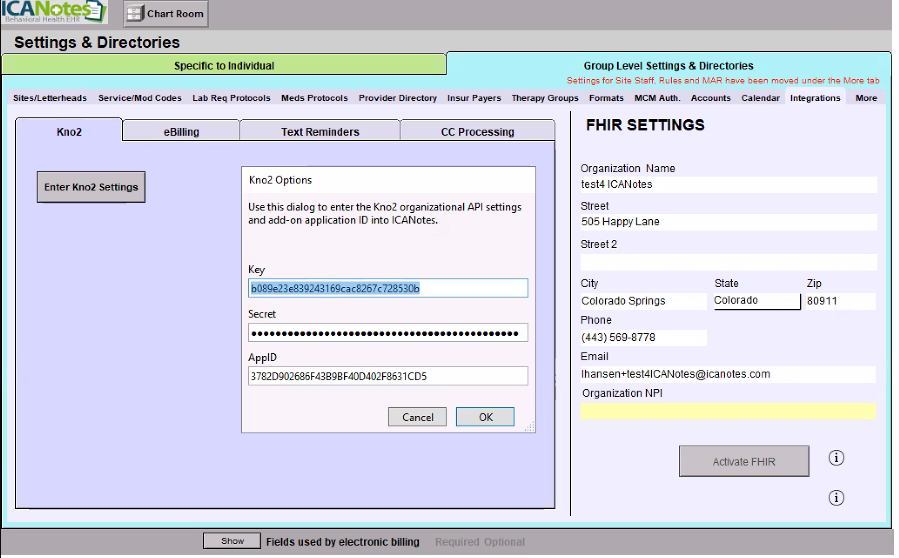Open the Chart Room
Image resolution: width=899 pixels, height=558 pixels.
click(x=166, y=14)
